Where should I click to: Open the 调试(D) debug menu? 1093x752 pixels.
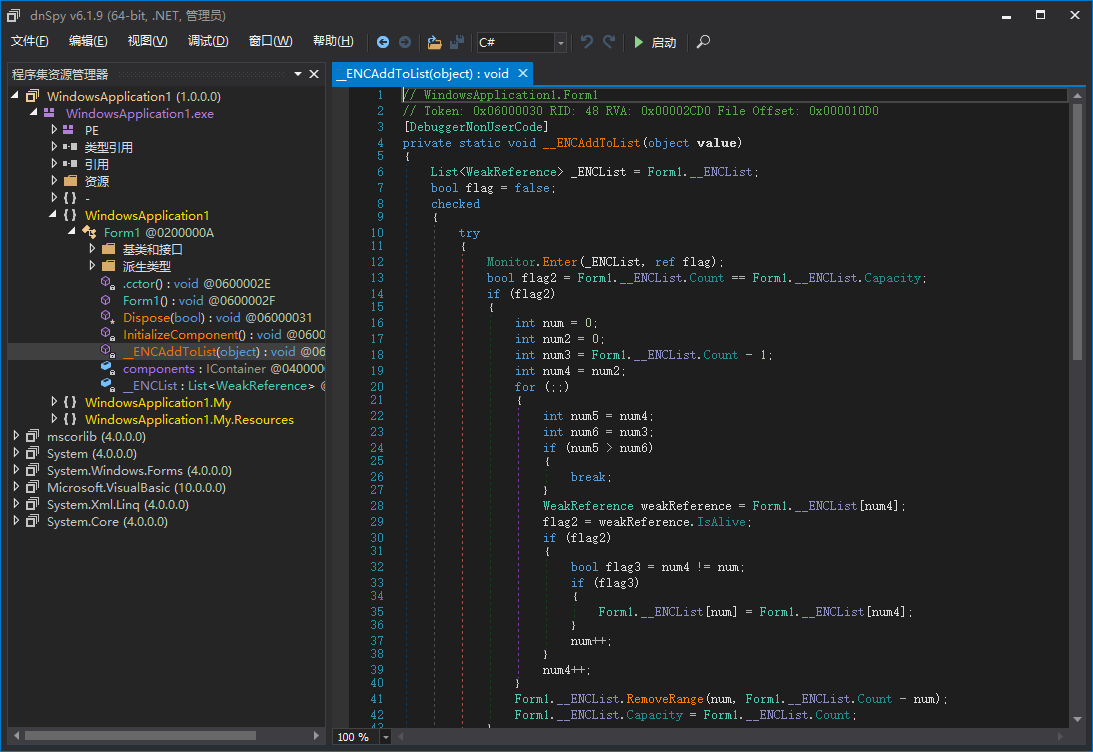208,41
